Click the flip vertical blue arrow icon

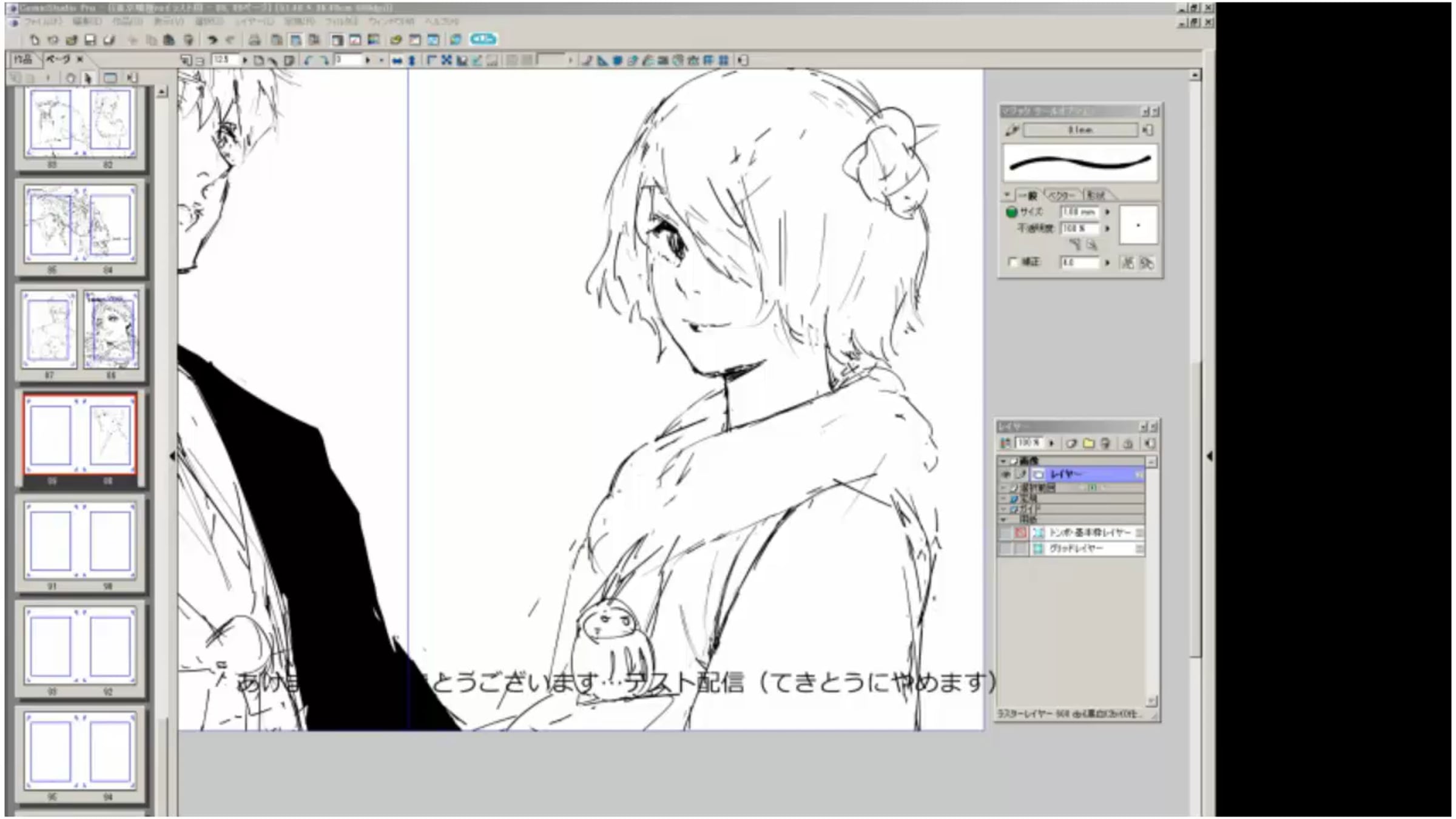pyautogui.click(x=412, y=60)
